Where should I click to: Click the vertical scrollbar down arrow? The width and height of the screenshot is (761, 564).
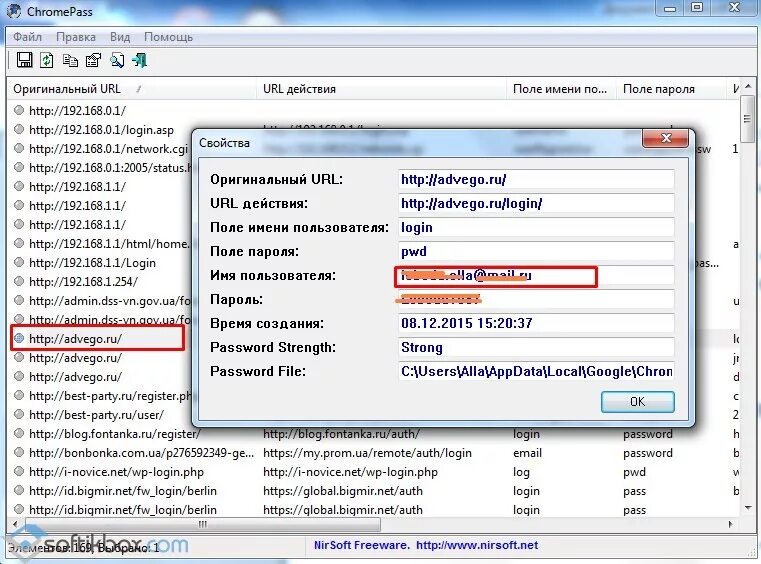coord(748,508)
